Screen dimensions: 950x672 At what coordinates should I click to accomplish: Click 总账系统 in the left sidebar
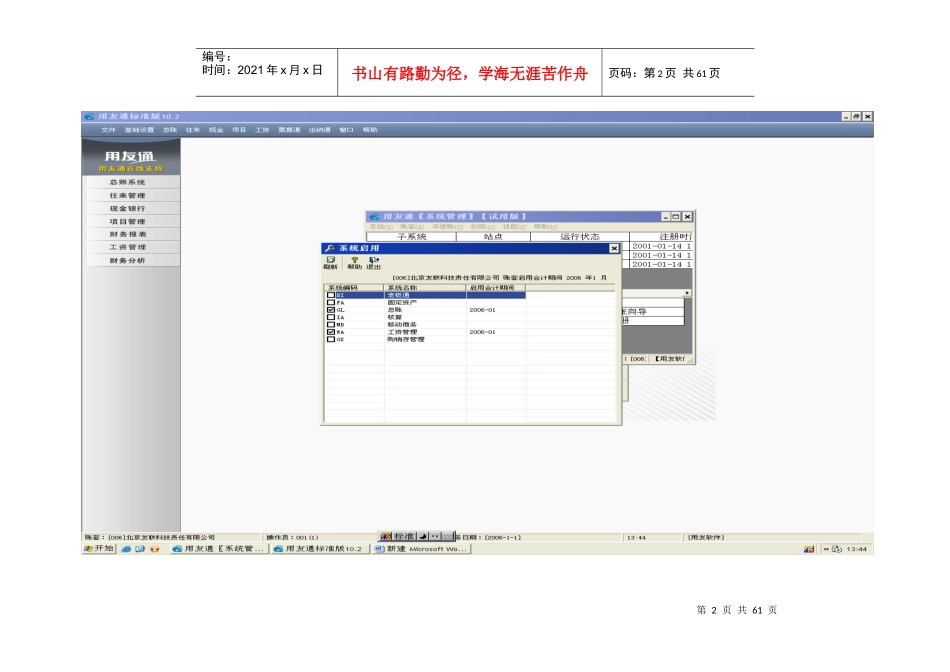click(131, 182)
